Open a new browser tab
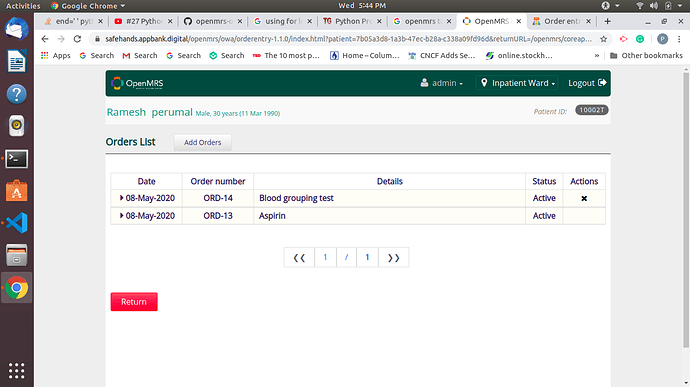The image size is (690, 387). click(x=607, y=21)
